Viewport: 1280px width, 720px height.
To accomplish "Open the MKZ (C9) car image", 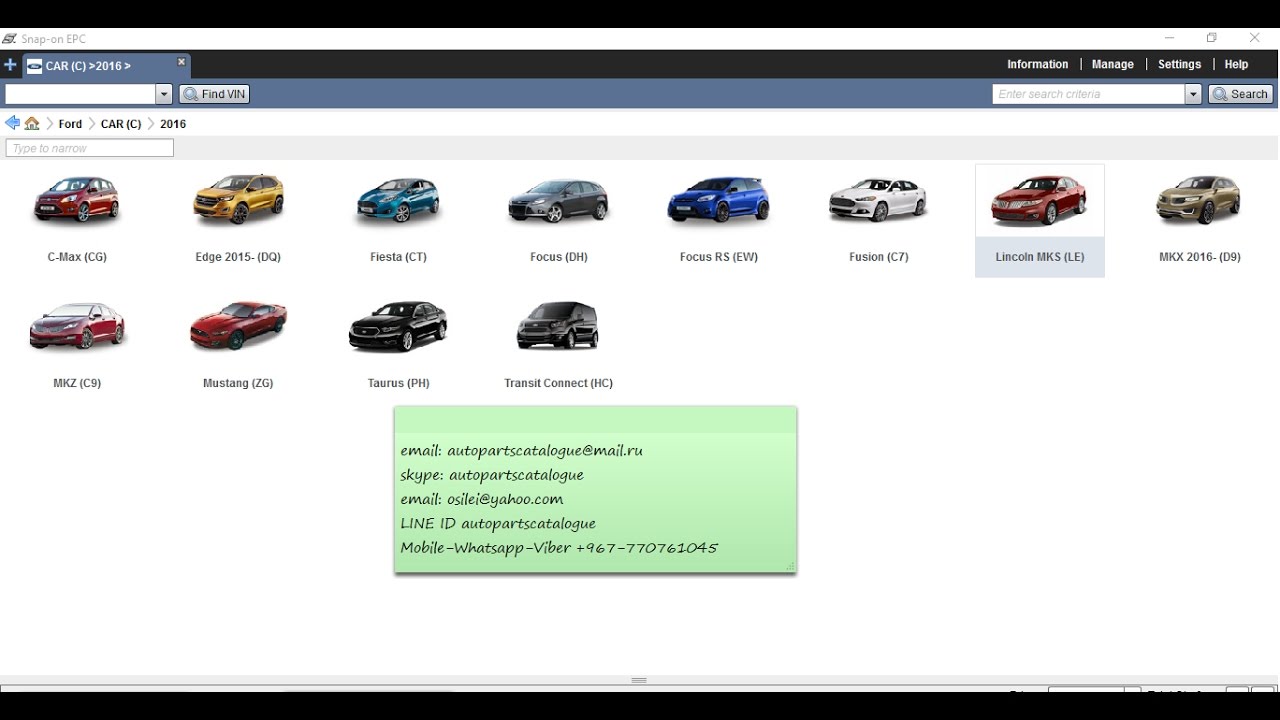I will (x=77, y=326).
